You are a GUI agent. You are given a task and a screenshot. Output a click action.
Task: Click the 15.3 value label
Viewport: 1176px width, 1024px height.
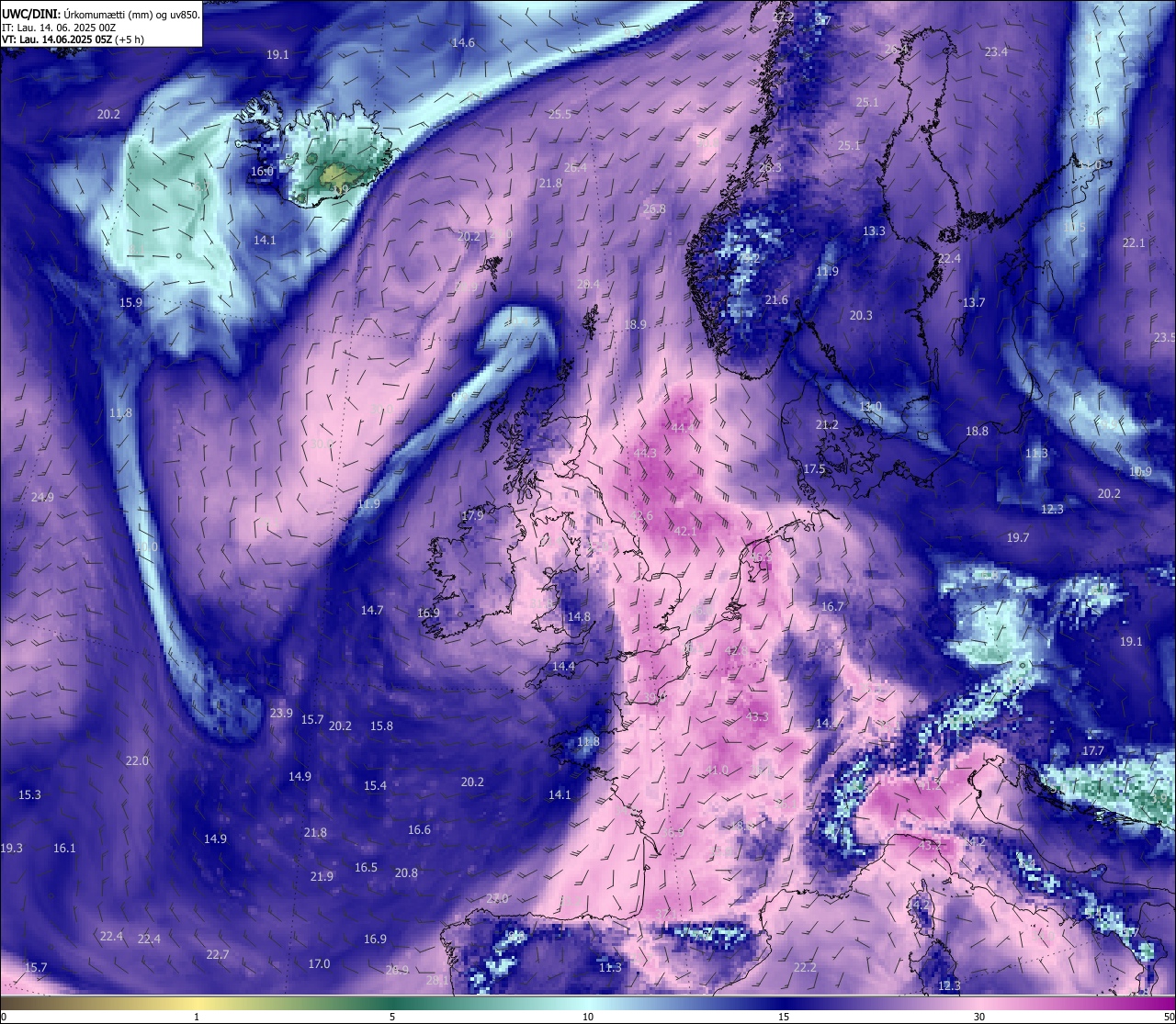click(x=29, y=794)
